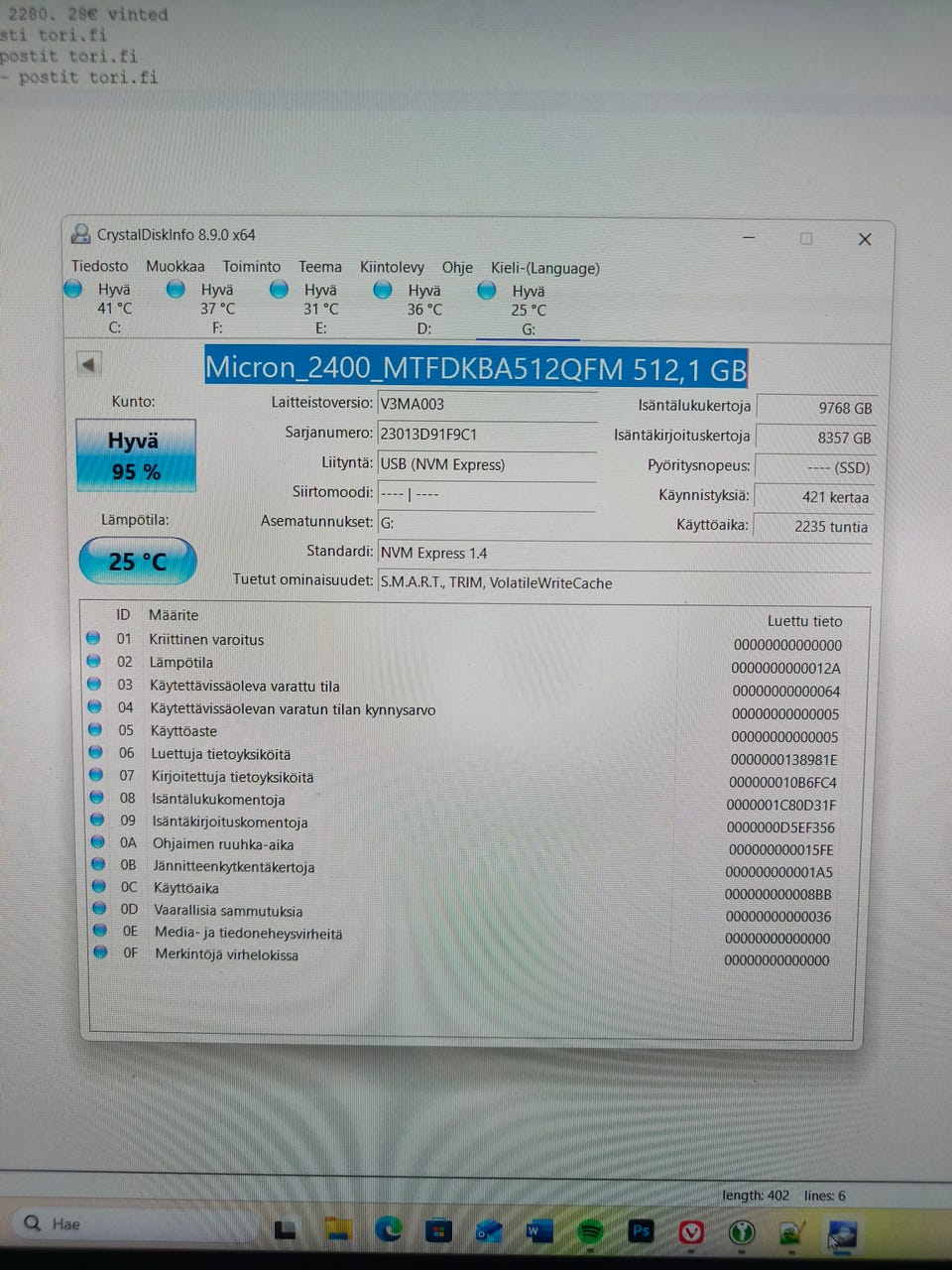Click the CrystalDiskInfo taskbar icon
This screenshot has width=952, height=1270.
842,1234
